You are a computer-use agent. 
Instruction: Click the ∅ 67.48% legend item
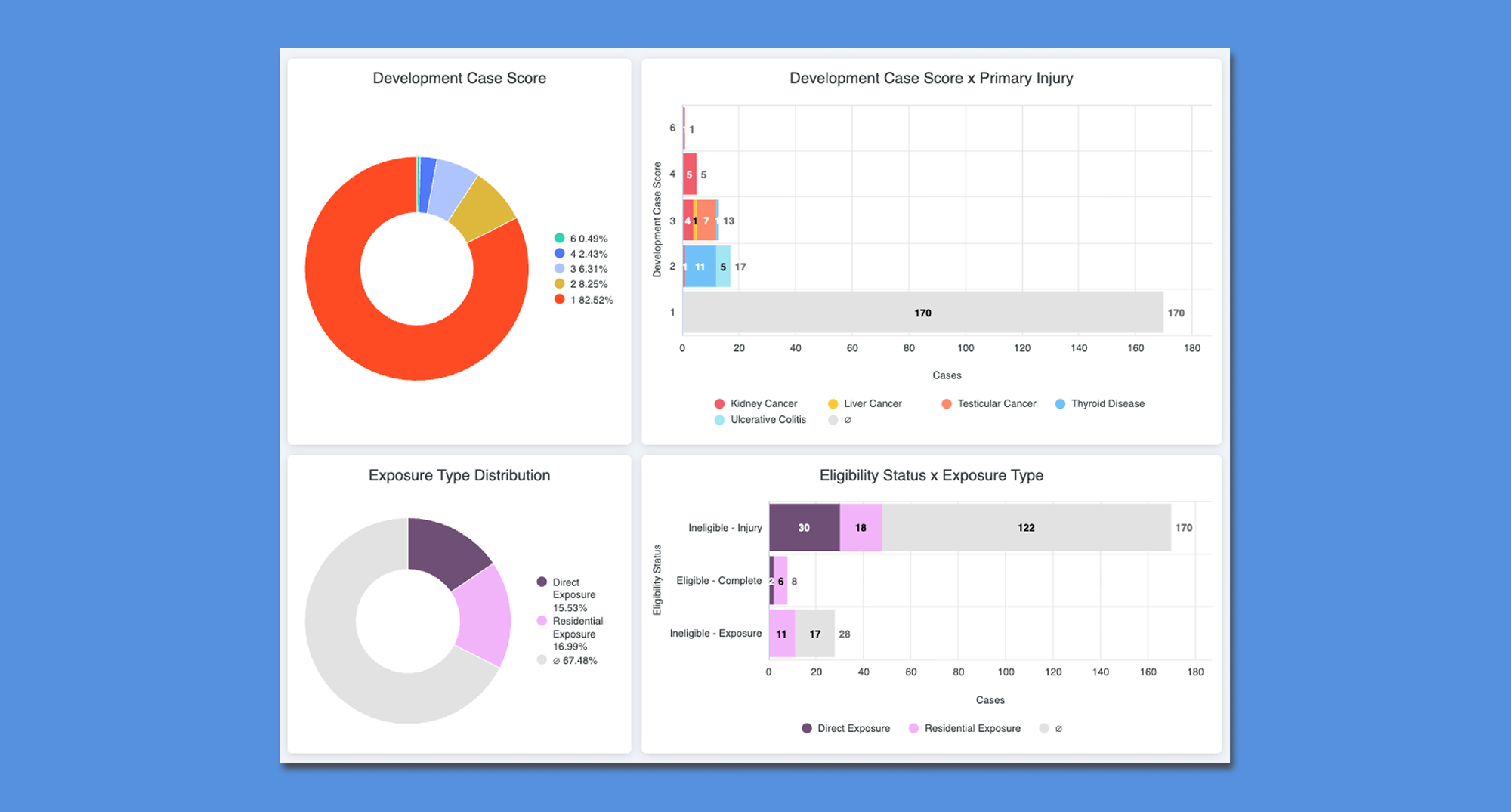coord(567,661)
